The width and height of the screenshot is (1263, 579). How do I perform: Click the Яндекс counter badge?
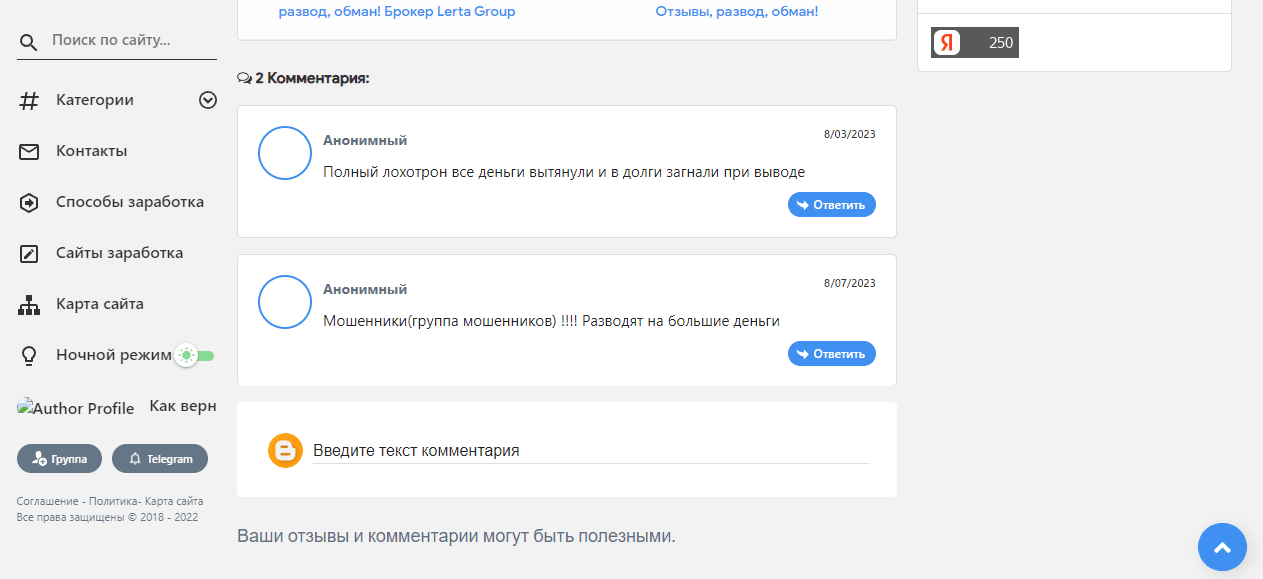(975, 42)
